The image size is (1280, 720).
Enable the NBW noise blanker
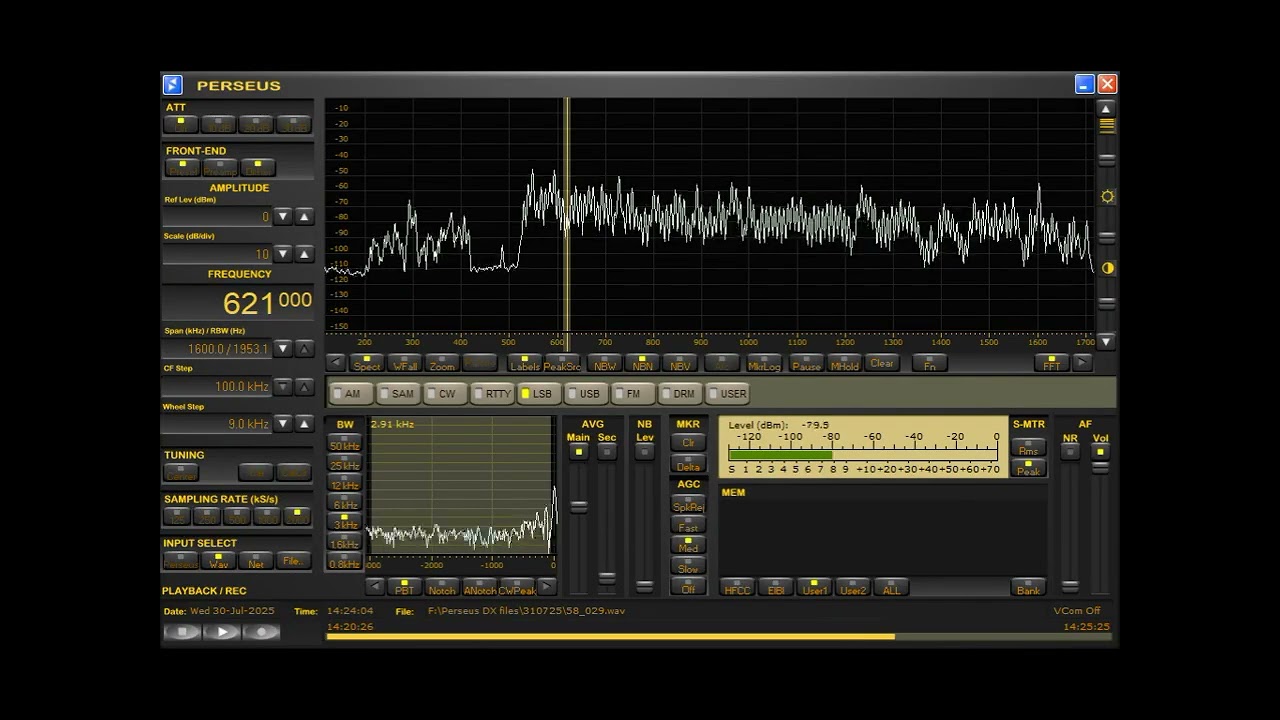click(604, 363)
